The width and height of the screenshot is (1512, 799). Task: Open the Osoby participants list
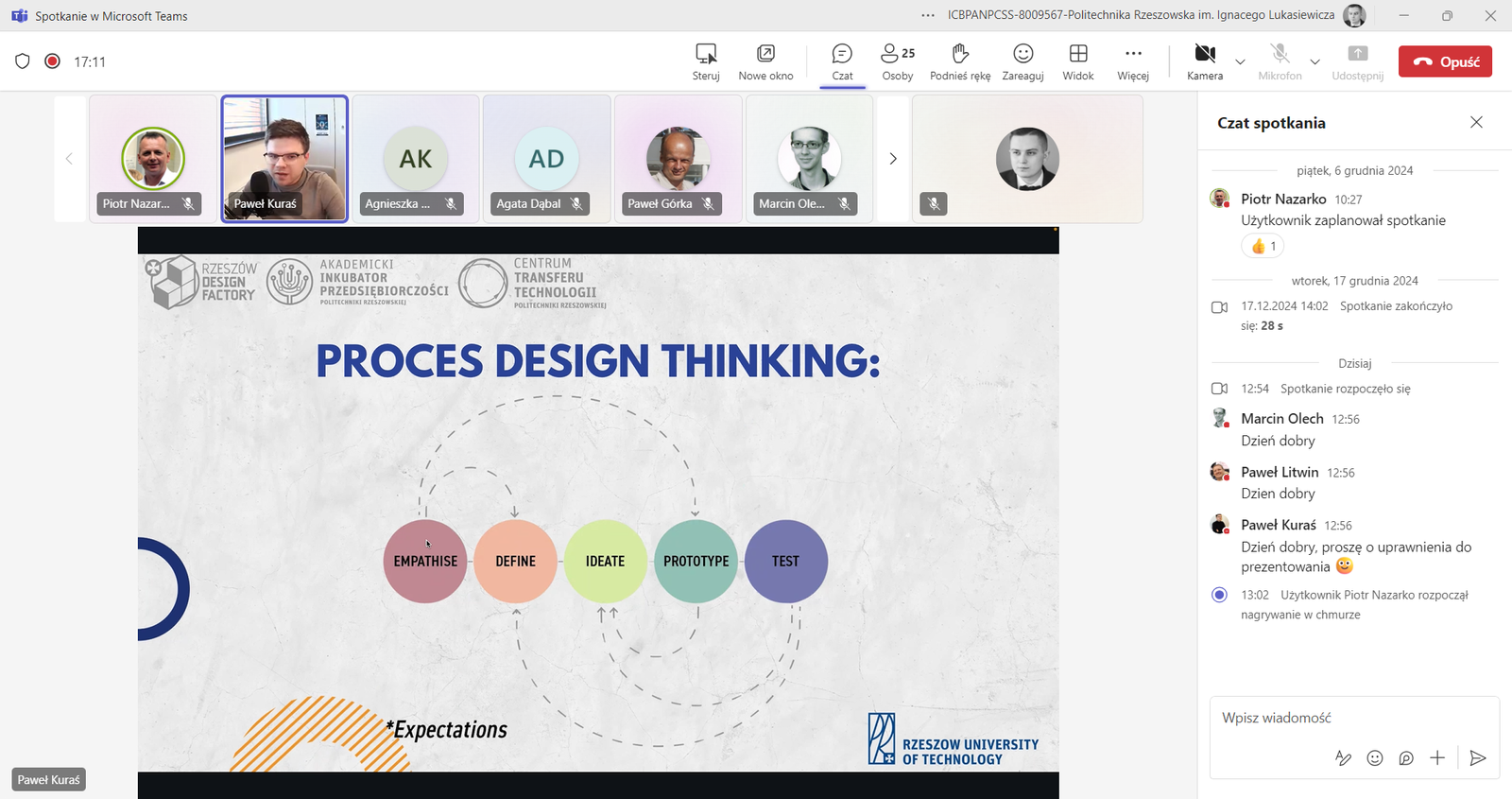(x=897, y=61)
